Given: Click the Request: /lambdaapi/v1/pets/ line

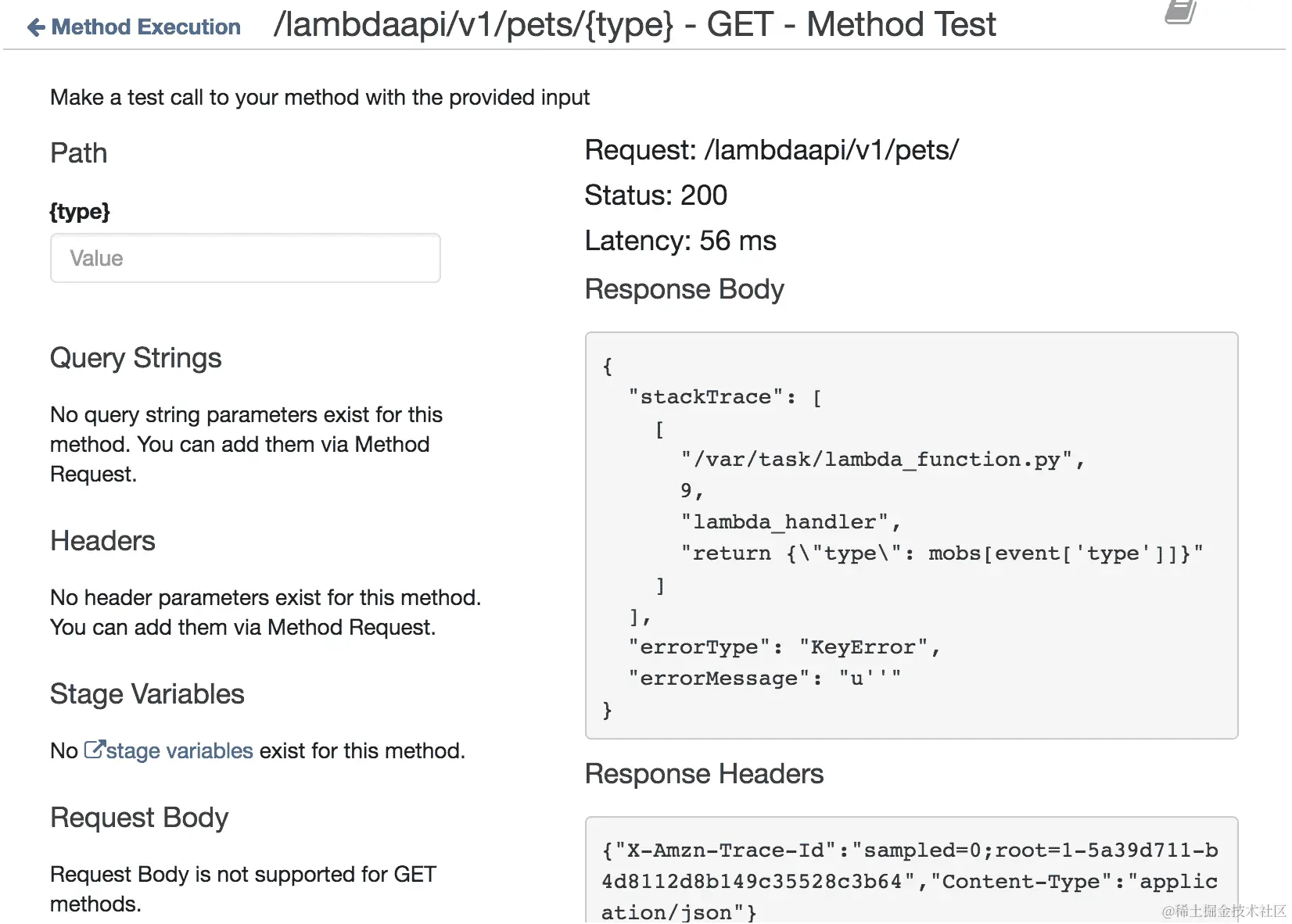Looking at the screenshot, I should point(771,150).
